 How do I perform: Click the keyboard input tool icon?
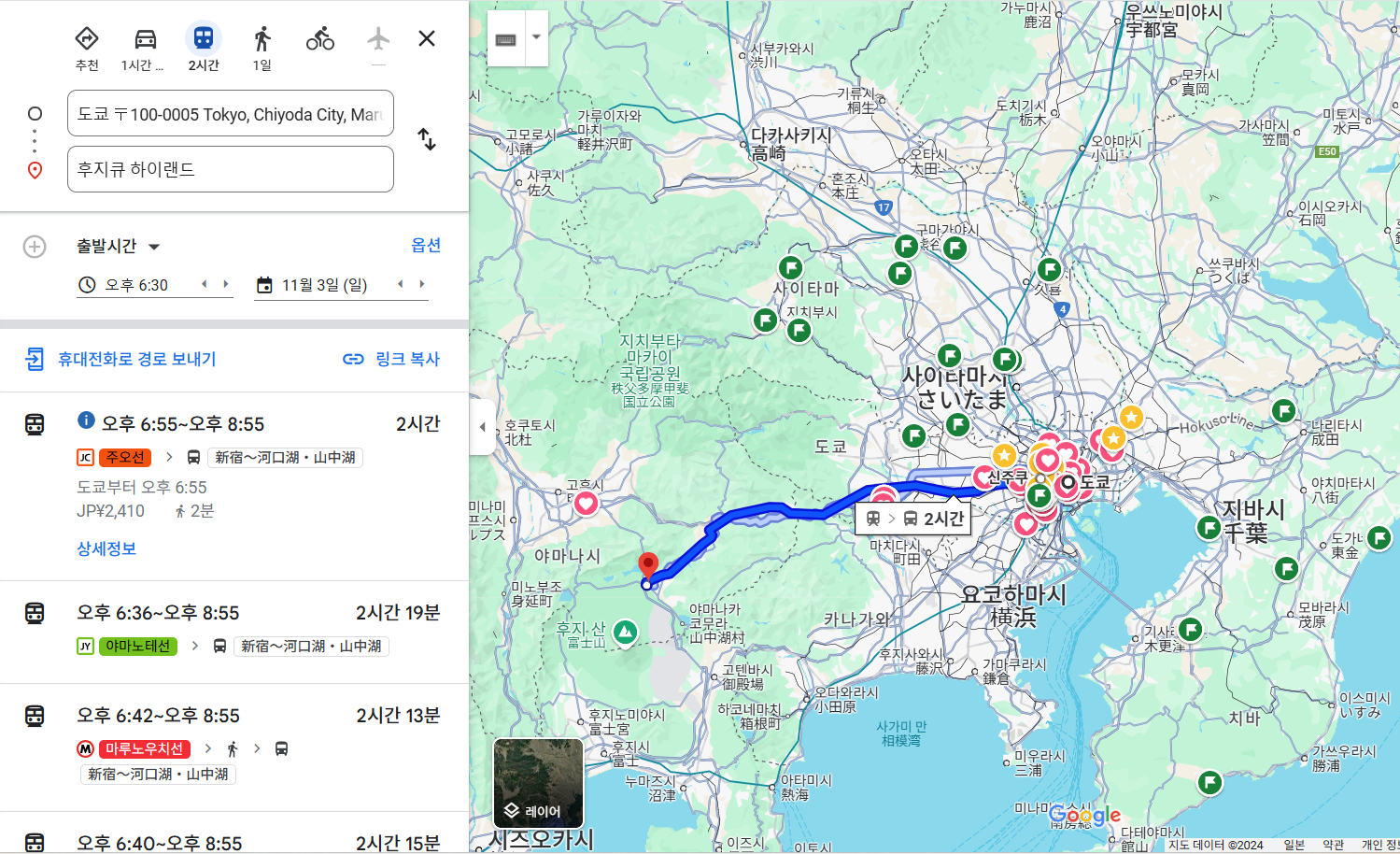coord(506,39)
